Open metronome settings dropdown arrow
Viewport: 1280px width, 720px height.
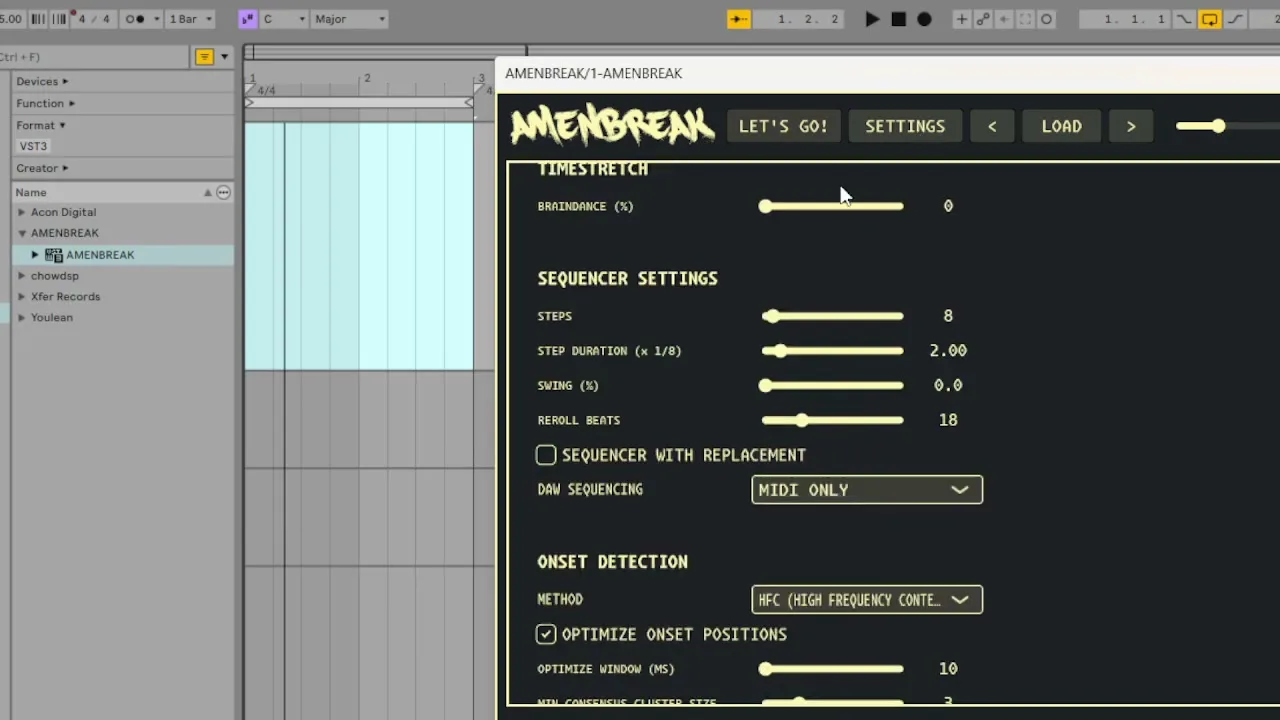[157, 19]
